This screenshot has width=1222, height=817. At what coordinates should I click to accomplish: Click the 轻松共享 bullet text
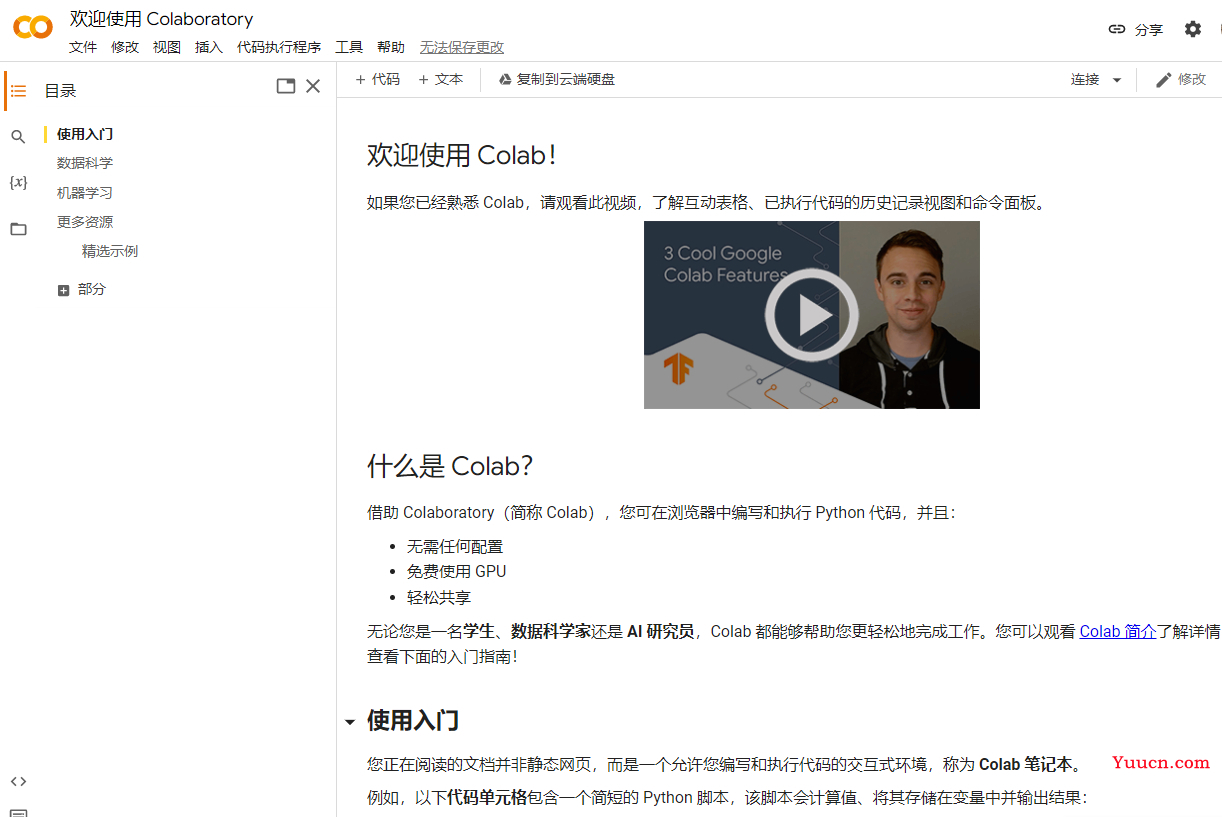439,597
